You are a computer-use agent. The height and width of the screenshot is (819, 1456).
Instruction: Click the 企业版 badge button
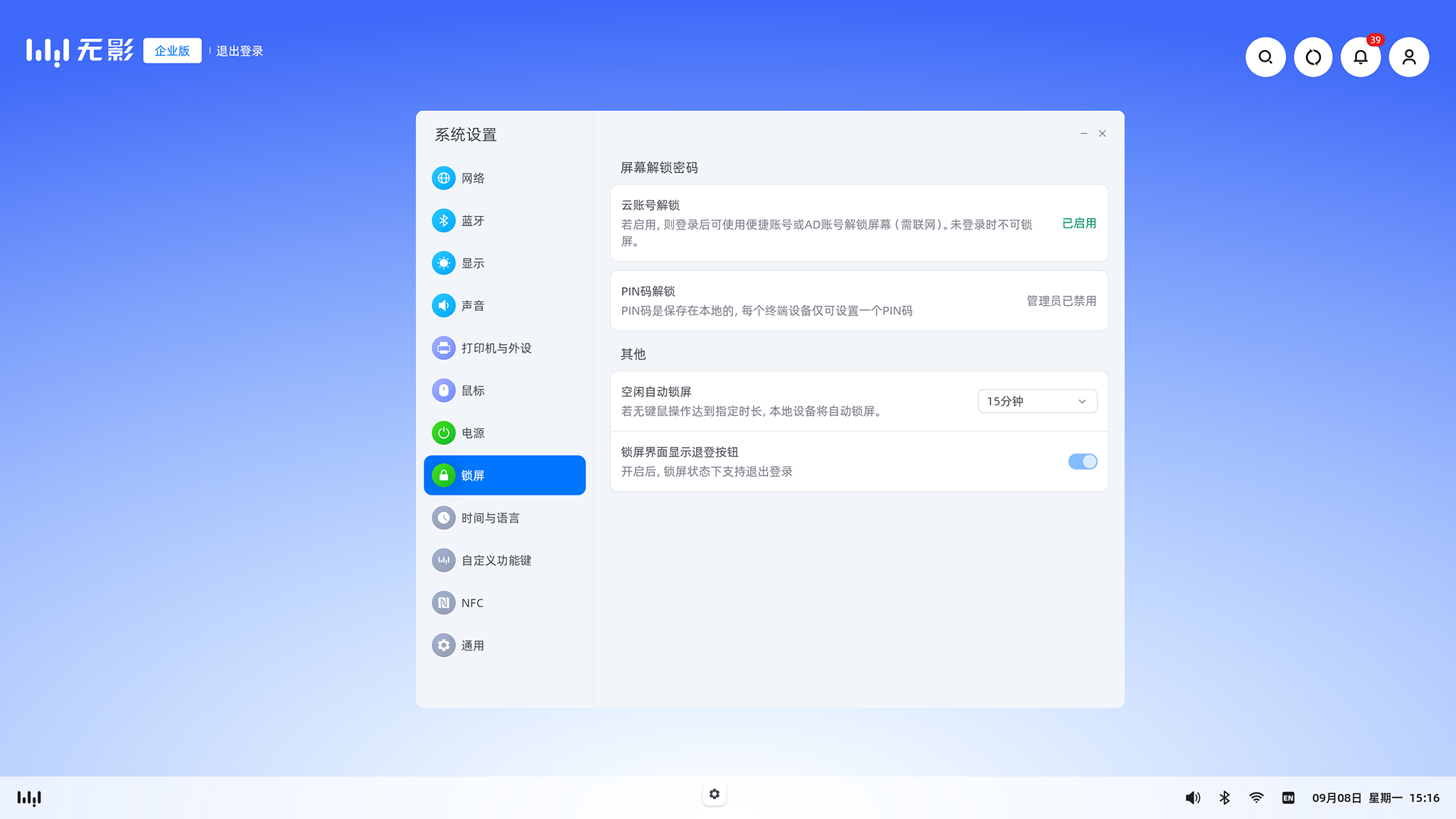[172, 50]
